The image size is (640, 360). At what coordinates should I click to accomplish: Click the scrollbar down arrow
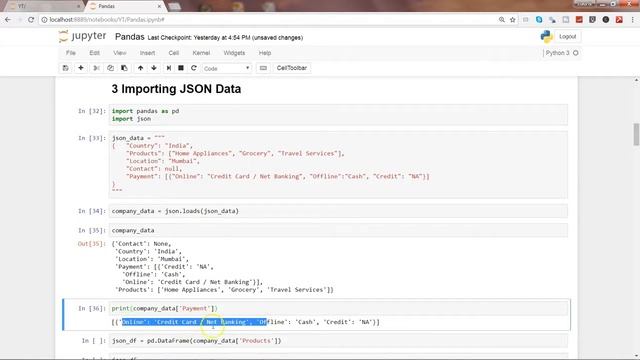pyautogui.click(x=636, y=356)
